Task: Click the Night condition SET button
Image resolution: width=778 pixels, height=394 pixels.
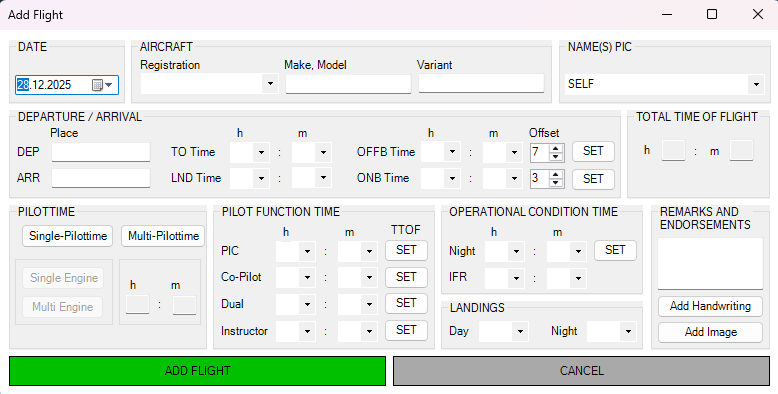Action: click(615, 251)
